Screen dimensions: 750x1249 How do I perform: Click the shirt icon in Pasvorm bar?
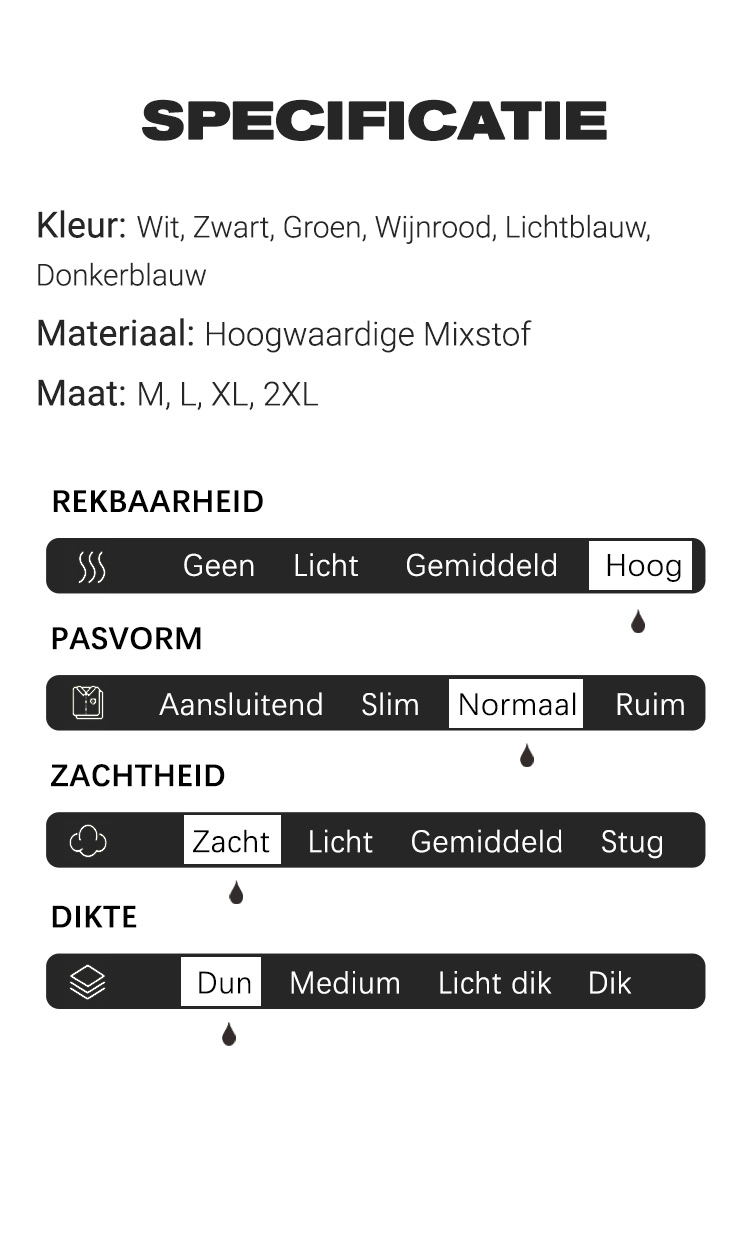[x=88, y=704]
